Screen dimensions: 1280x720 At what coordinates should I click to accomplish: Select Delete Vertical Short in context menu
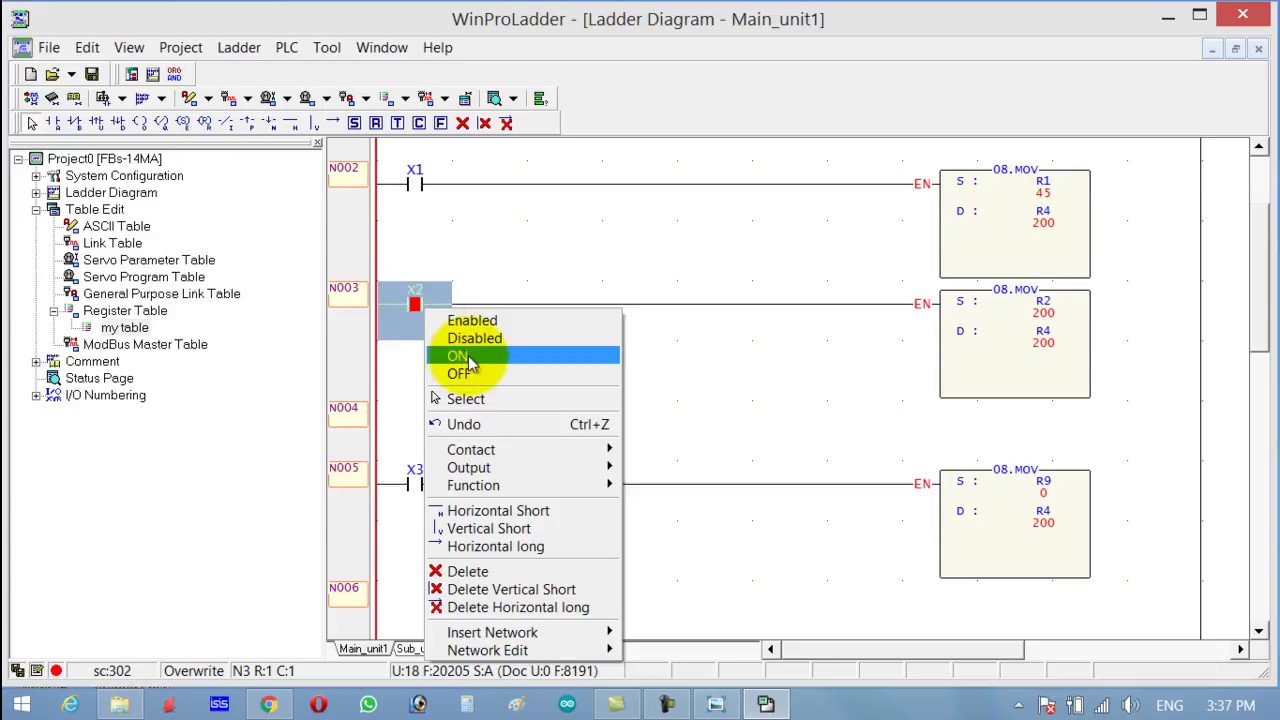[x=524, y=590]
